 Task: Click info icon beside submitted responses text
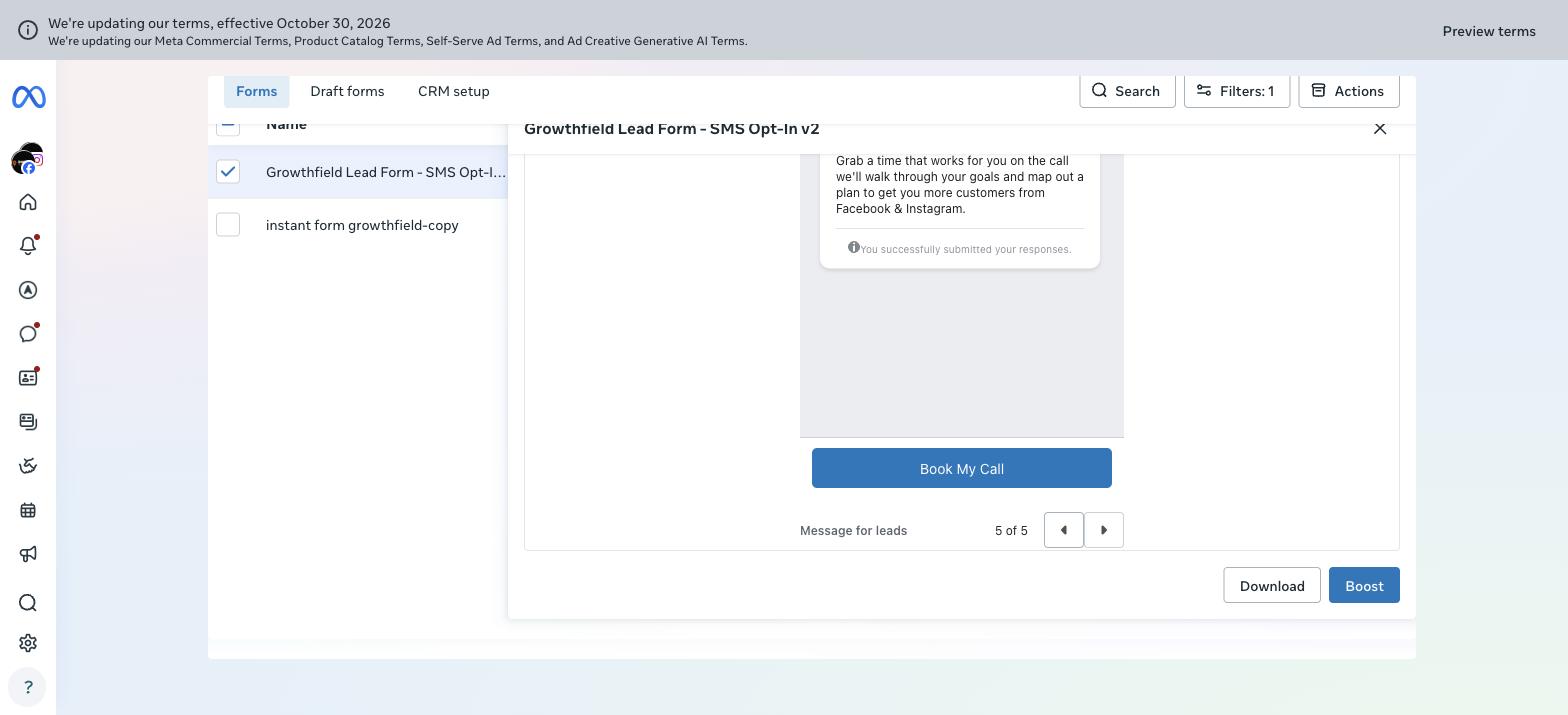point(854,247)
